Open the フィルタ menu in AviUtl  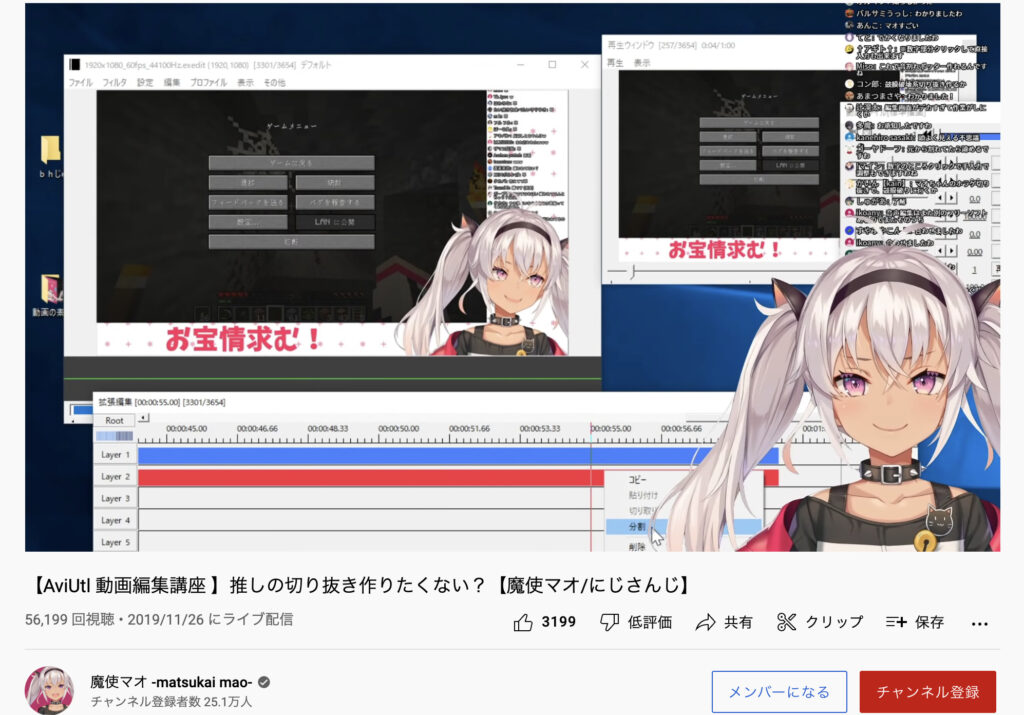pos(114,82)
